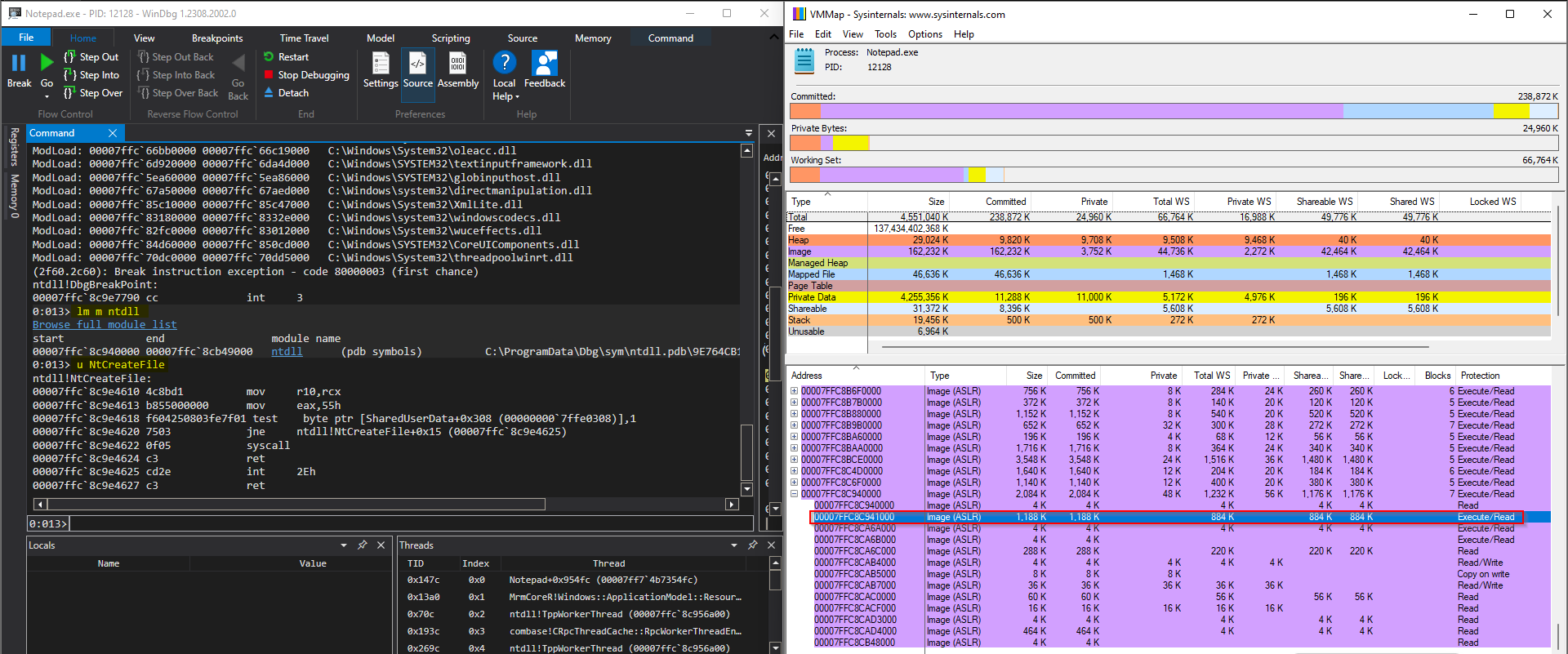Expand the 00007FFC8B6F0000 address row
Screen dimensions: 1568x654
pos(794,391)
